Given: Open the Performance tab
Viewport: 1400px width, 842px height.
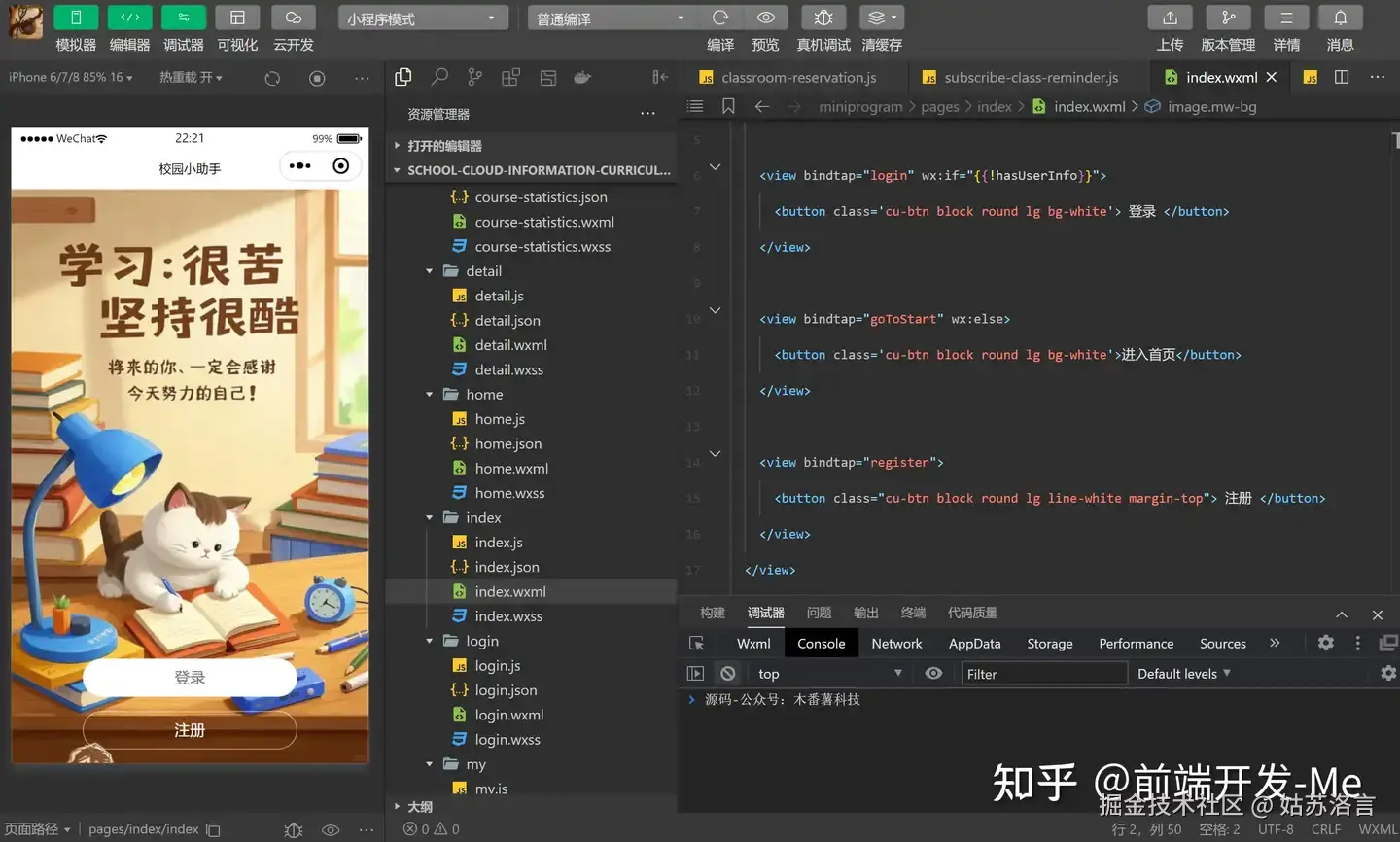Looking at the screenshot, I should 1137,644.
